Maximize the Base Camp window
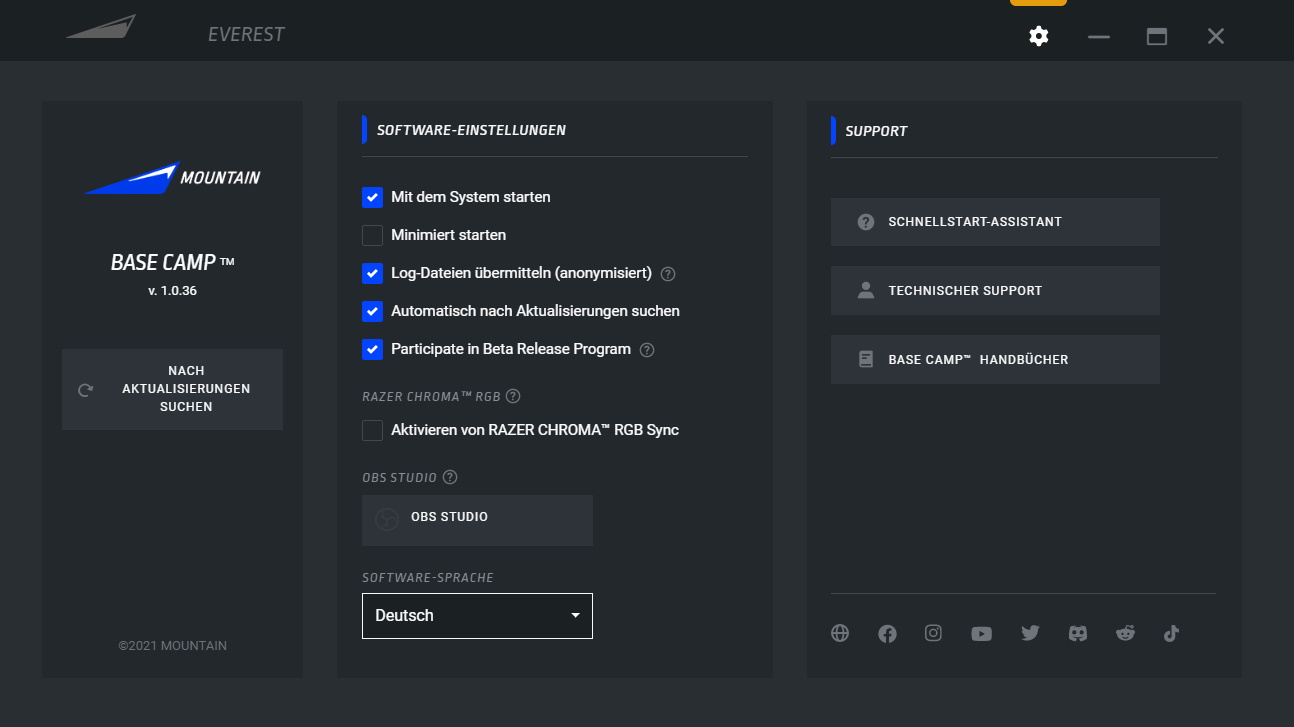Image resolution: width=1294 pixels, height=727 pixels. [x=1157, y=36]
